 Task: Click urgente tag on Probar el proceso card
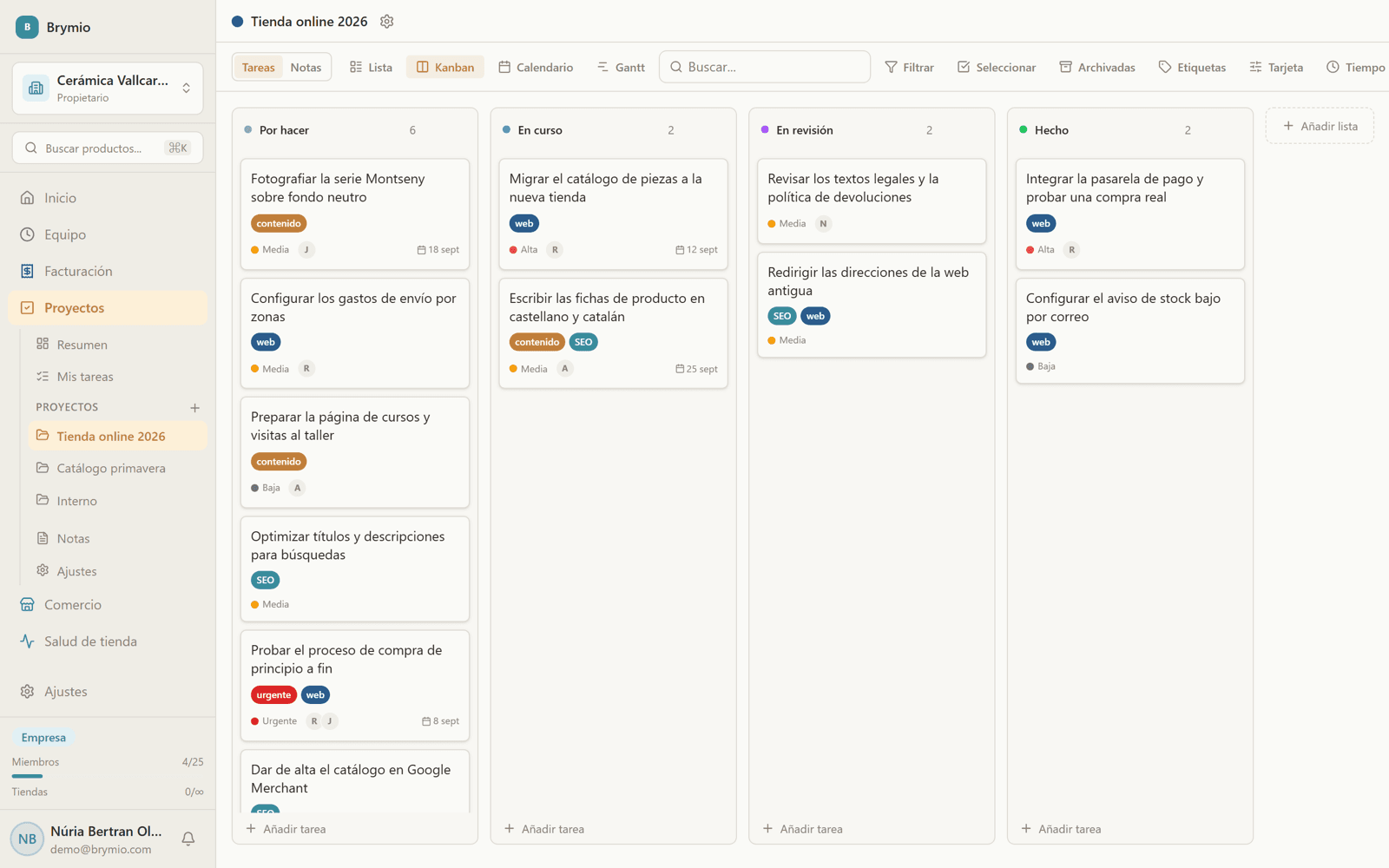coord(273,695)
